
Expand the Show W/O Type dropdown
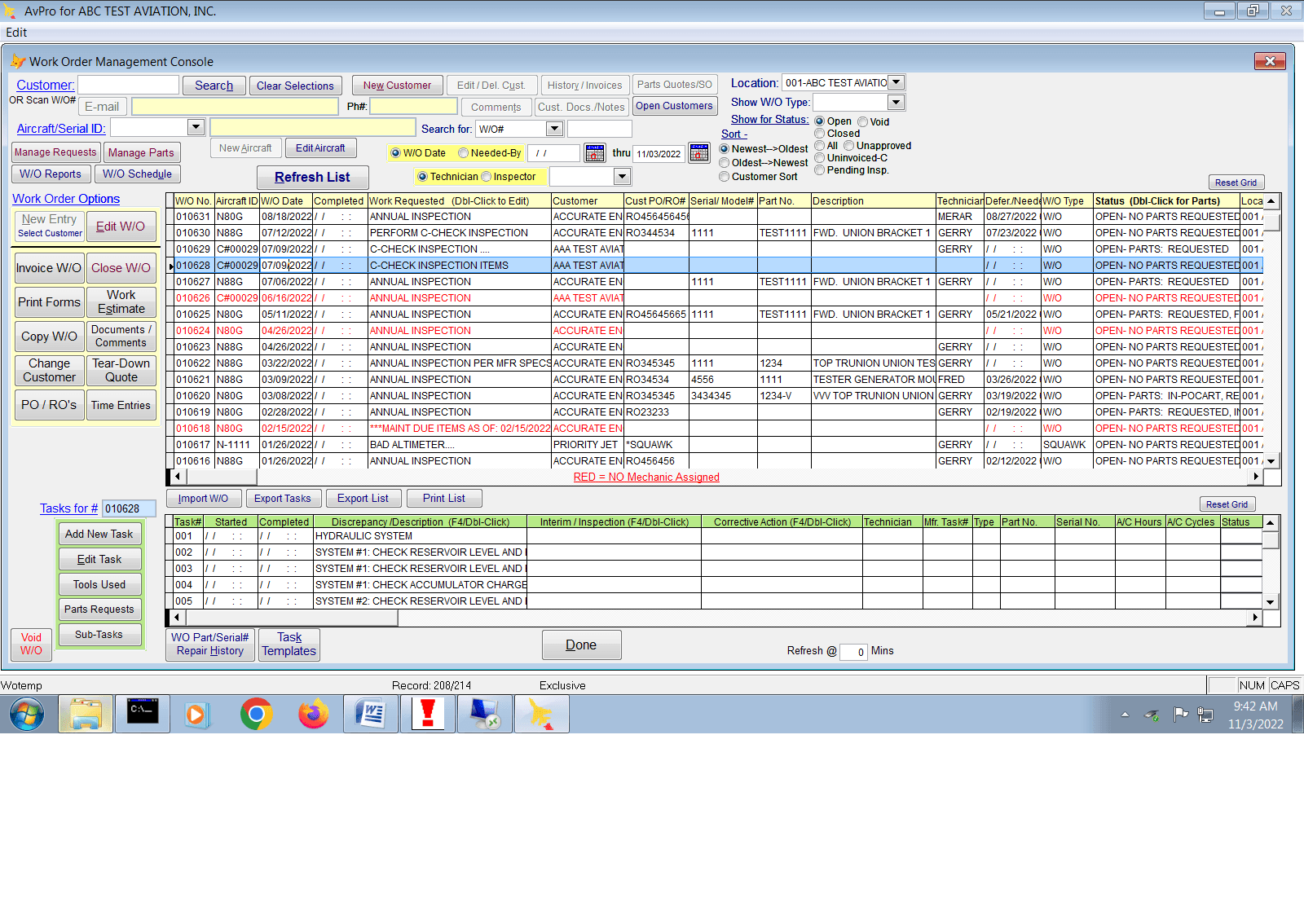click(x=896, y=102)
